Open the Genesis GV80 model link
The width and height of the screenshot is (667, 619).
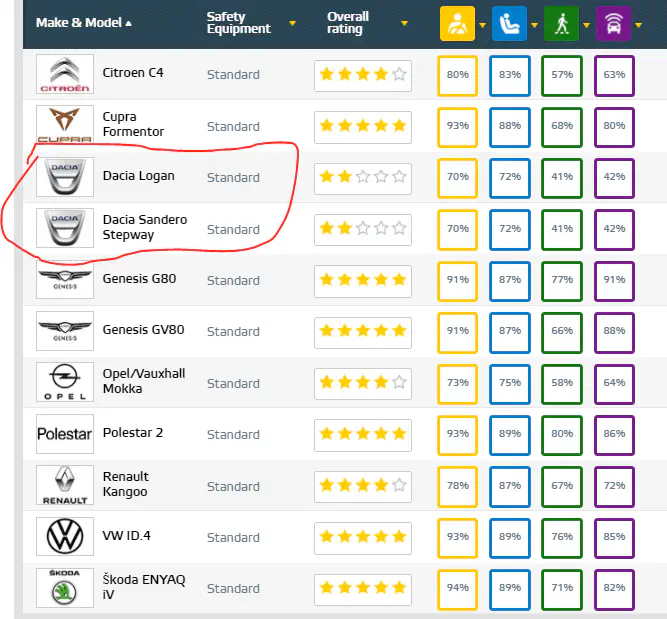[x=143, y=330]
